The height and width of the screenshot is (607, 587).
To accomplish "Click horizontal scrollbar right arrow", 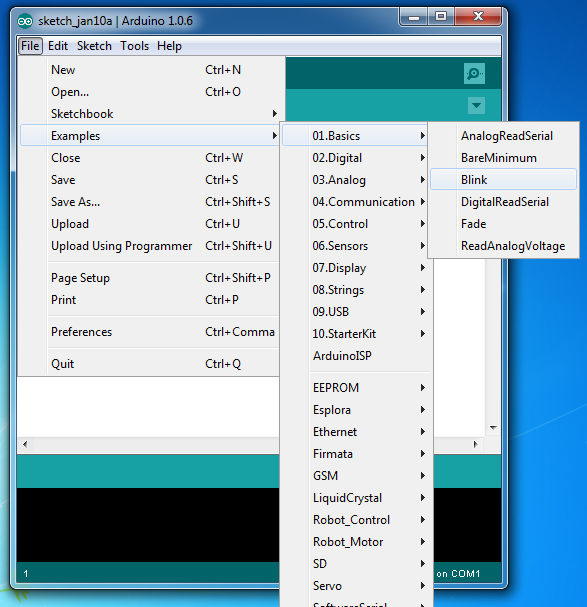I will coord(475,444).
